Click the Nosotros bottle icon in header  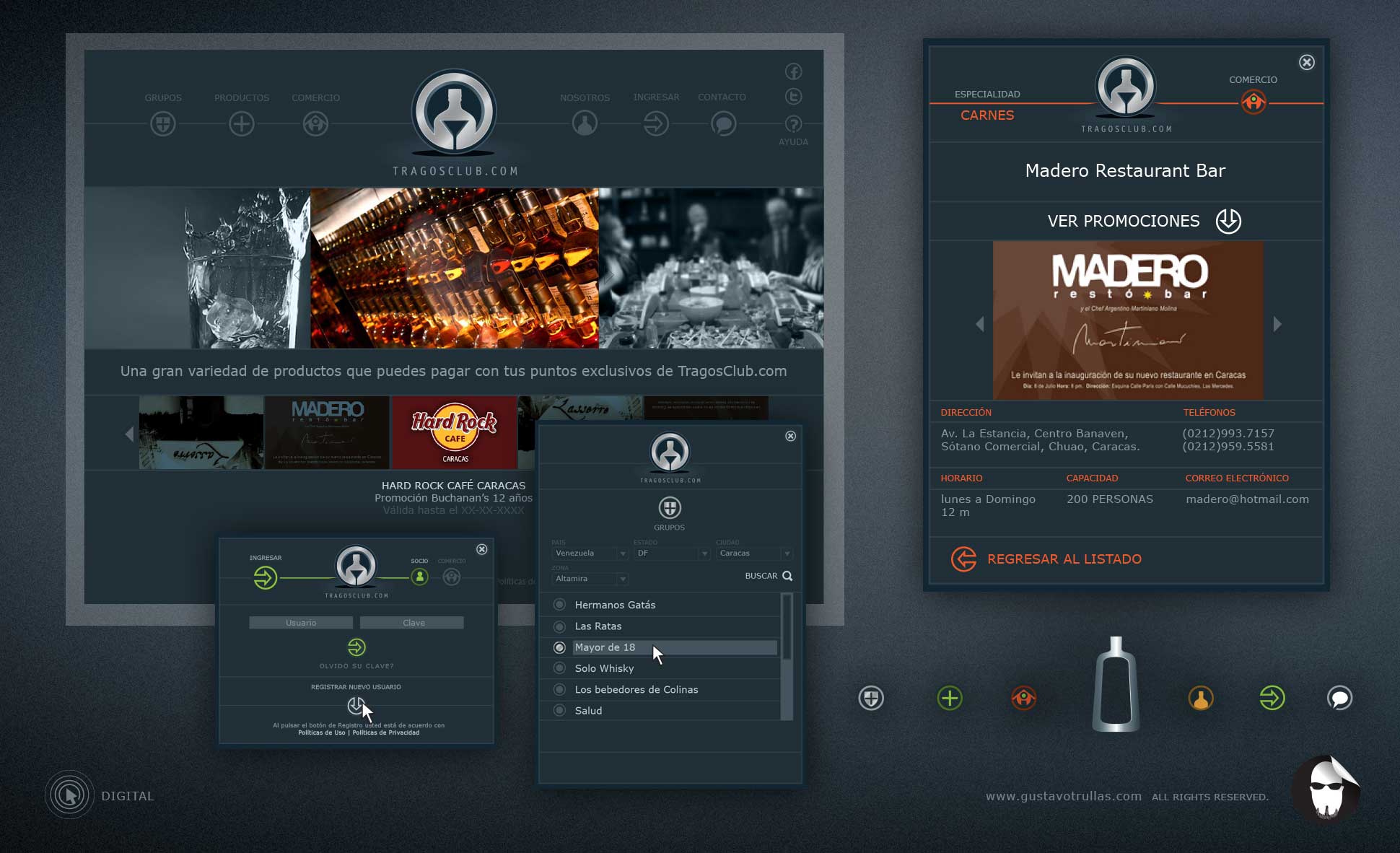coord(585,123)
